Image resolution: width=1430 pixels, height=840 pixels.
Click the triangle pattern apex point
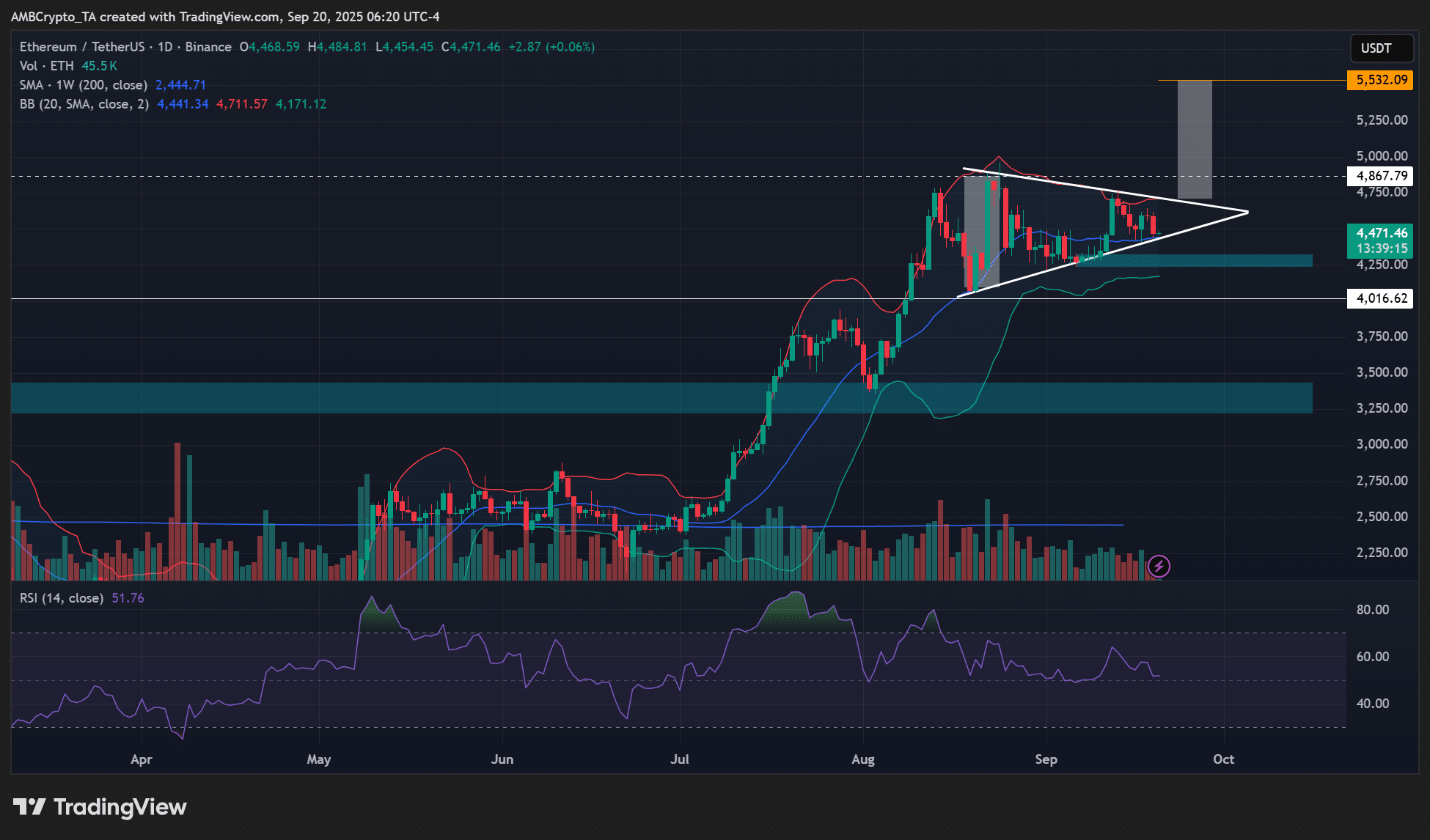pos(1247,213)
